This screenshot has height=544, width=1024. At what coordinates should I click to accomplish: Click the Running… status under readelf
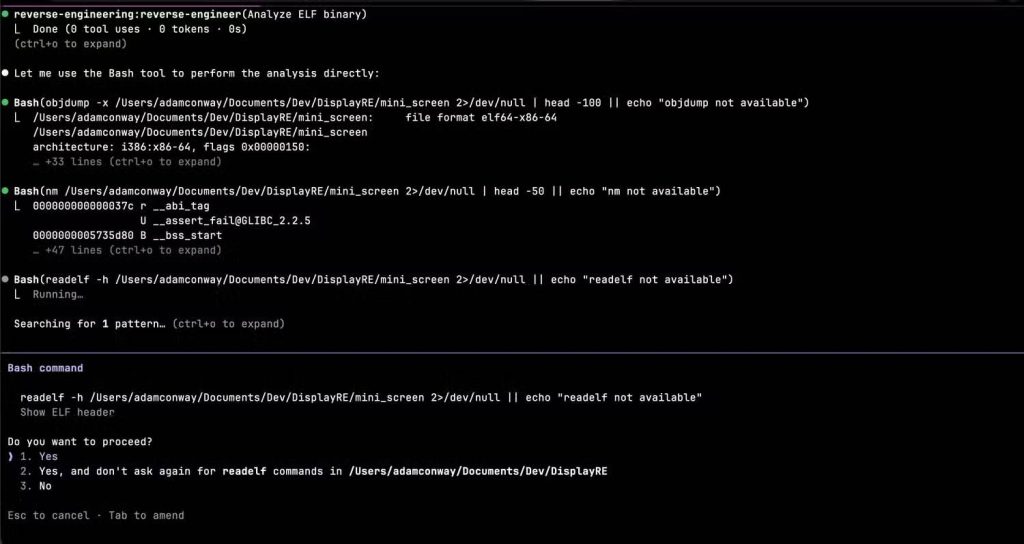coord(58,295)
